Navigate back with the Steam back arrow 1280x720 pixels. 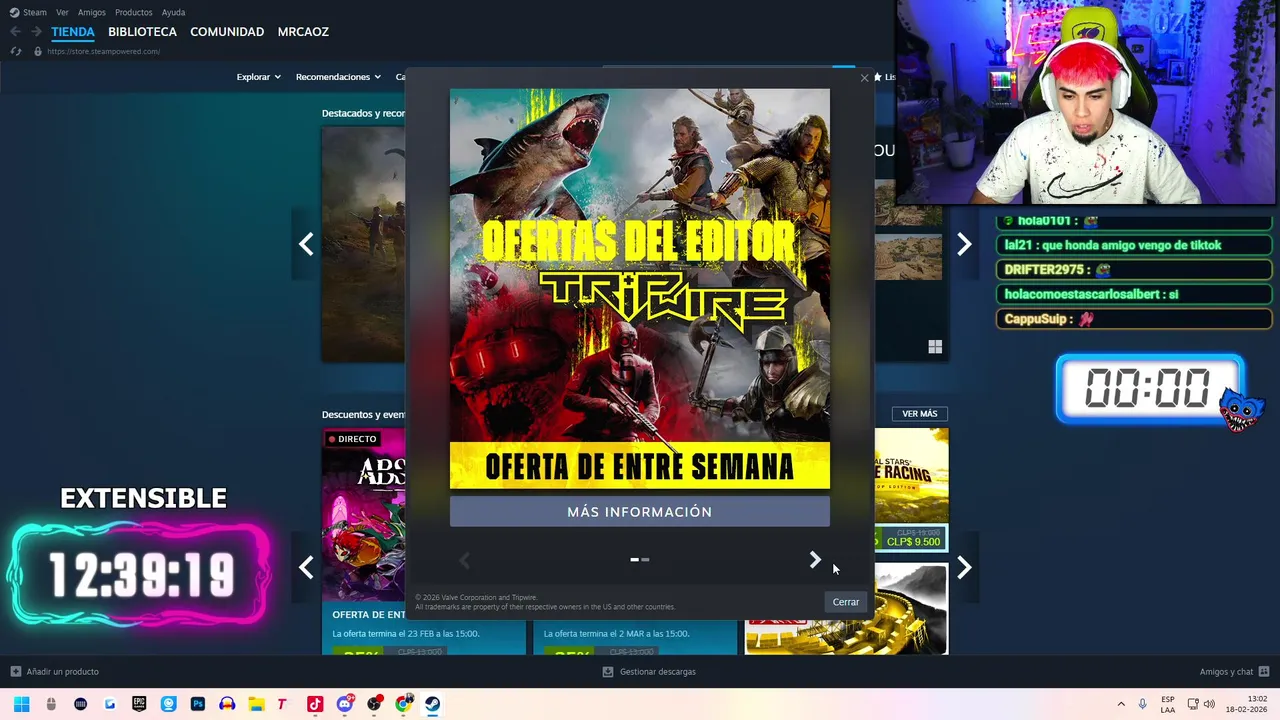pos(15,32)
